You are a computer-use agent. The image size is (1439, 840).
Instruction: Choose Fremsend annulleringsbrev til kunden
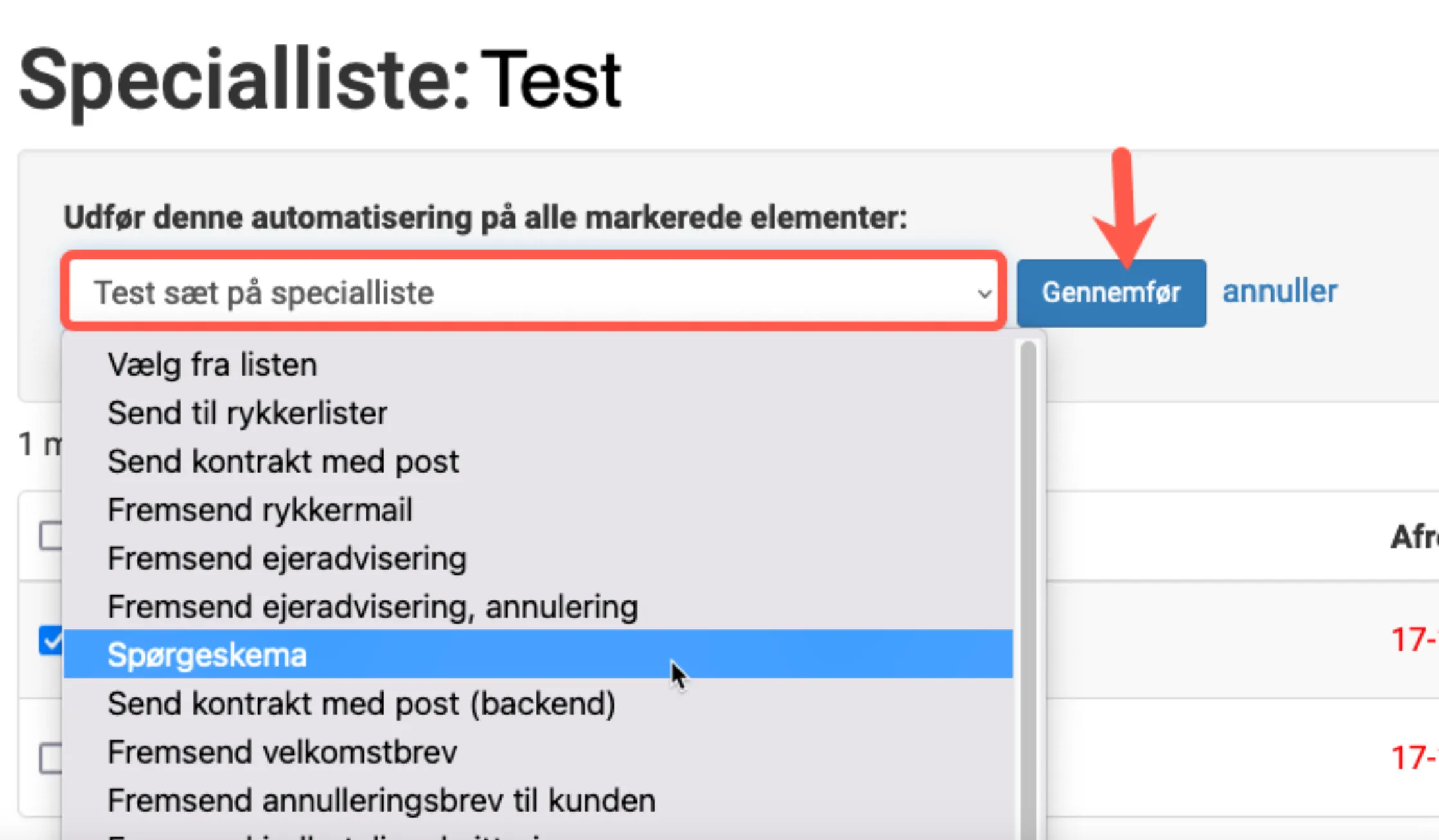(x=381, y=800)
